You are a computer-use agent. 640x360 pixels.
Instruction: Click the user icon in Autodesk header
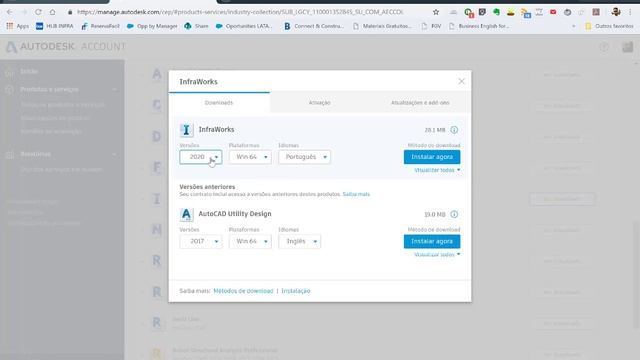point(628,47)
